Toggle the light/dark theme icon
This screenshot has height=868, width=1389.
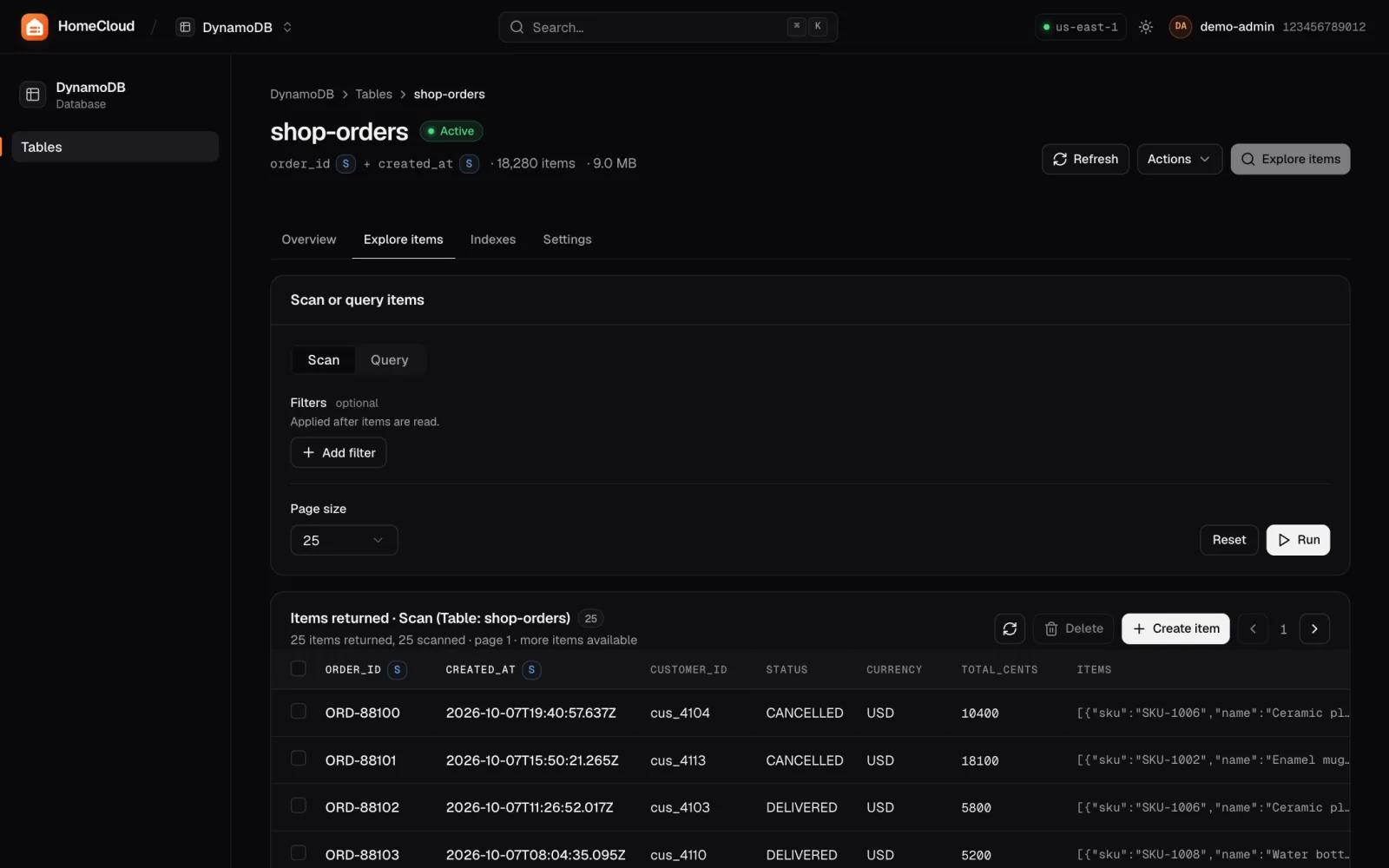[1146, 27]
